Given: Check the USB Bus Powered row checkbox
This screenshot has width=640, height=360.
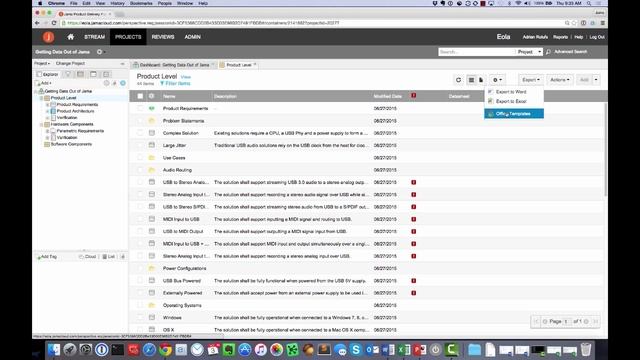Looking at the screenshot, I should click(140, 281).
